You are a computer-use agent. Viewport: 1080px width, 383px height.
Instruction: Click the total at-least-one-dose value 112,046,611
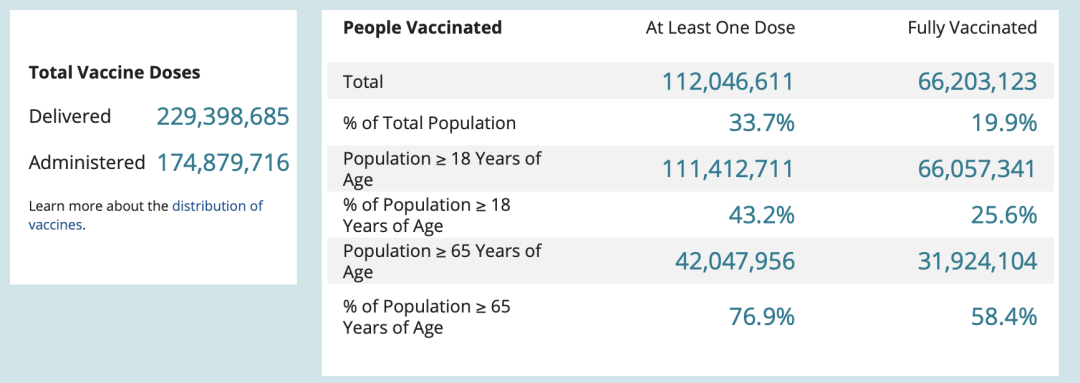[728, 81]
